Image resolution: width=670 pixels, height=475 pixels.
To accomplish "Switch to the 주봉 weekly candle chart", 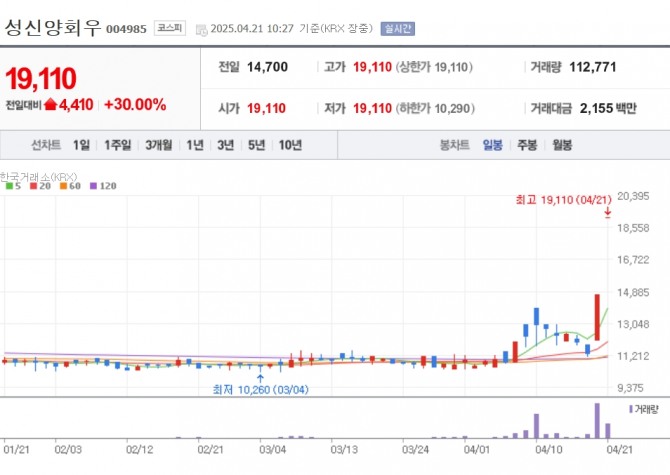I will pyautogui.click(x=527, y=145).
